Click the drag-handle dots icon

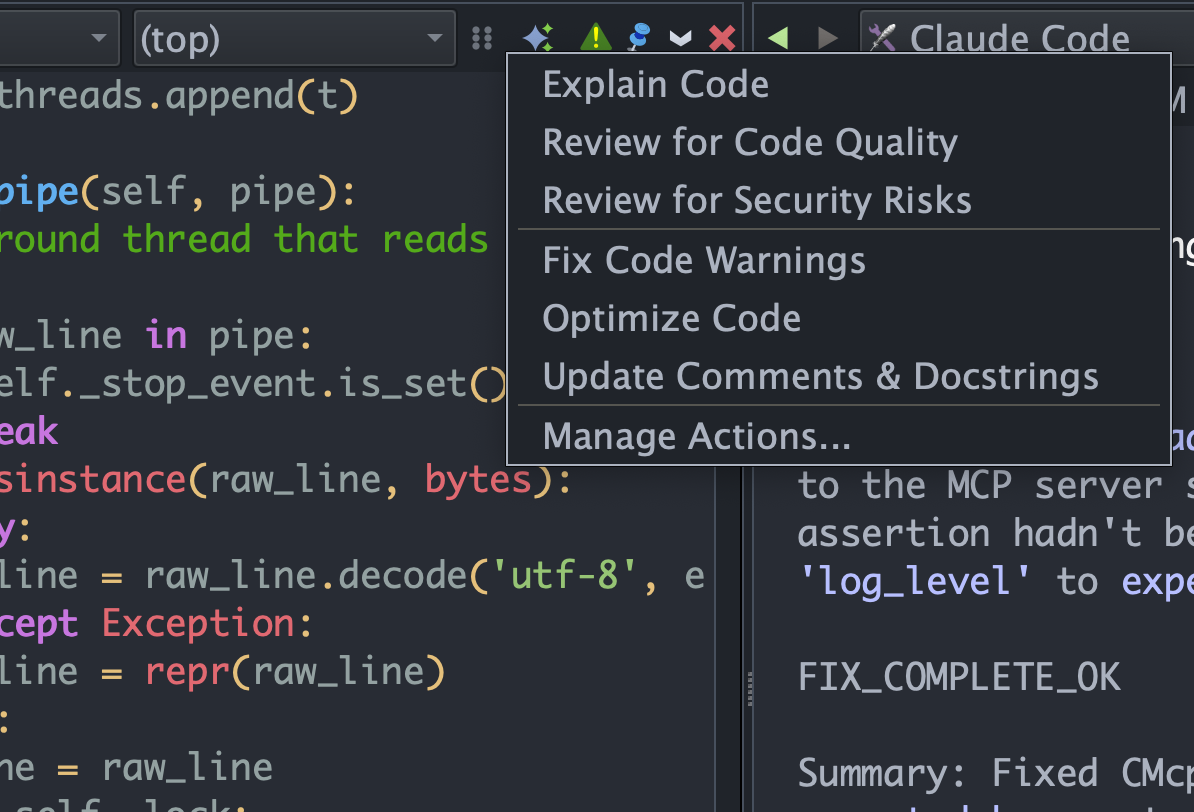tap(482, 37)
